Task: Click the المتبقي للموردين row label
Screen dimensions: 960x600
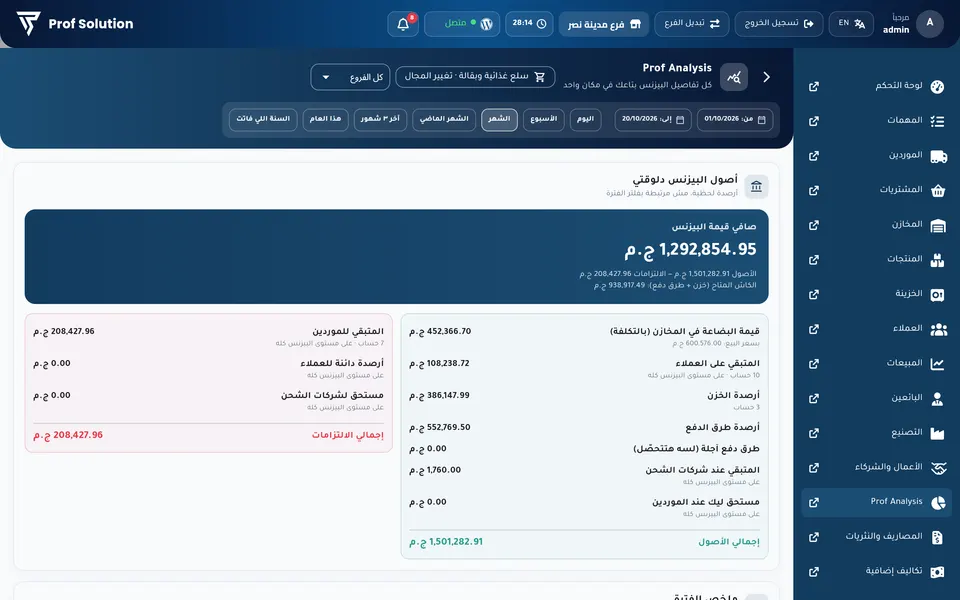Action: 348,331
